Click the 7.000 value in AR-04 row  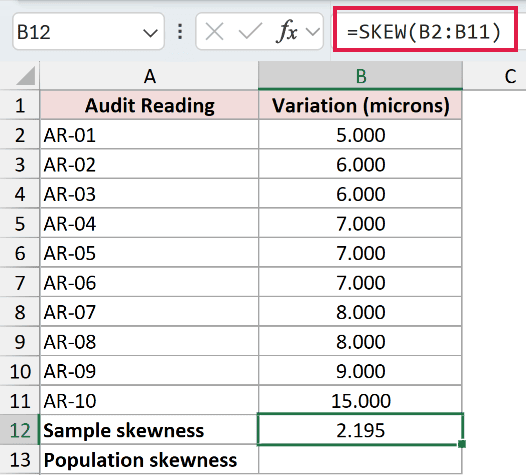point(360,223)
